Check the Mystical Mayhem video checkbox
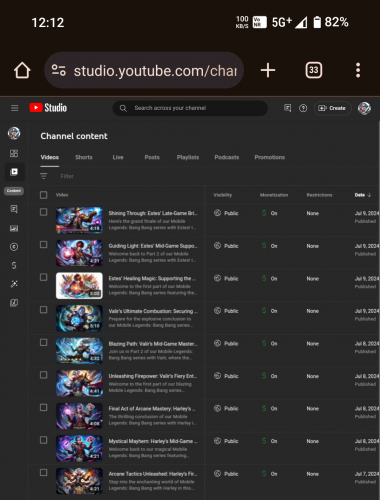Viewport: 380px width, 500px height. (43, 440)
